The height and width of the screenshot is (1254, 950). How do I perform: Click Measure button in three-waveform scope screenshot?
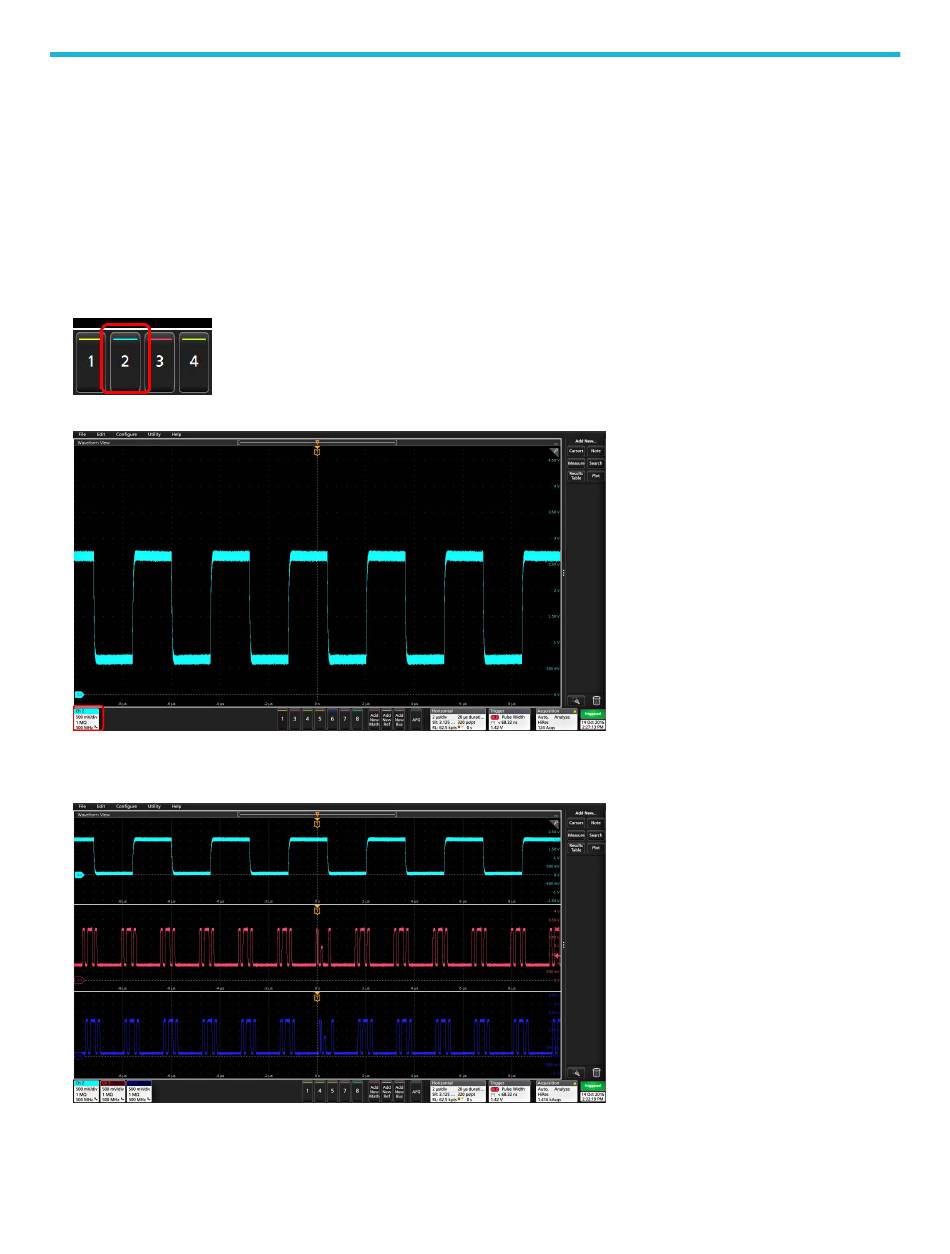pos(576,835)
